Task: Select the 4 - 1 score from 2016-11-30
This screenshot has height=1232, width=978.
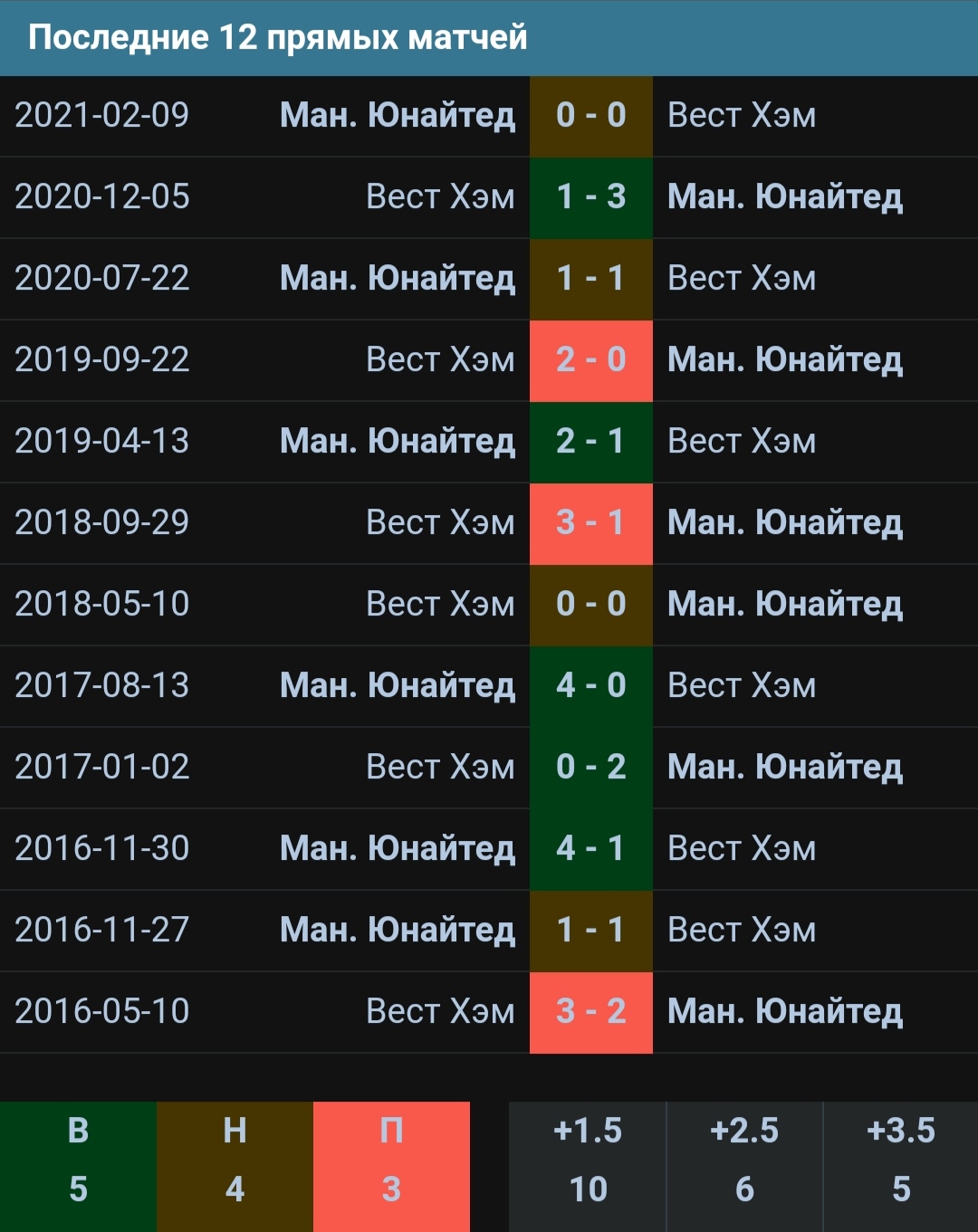Action: [x=590, y=849]
